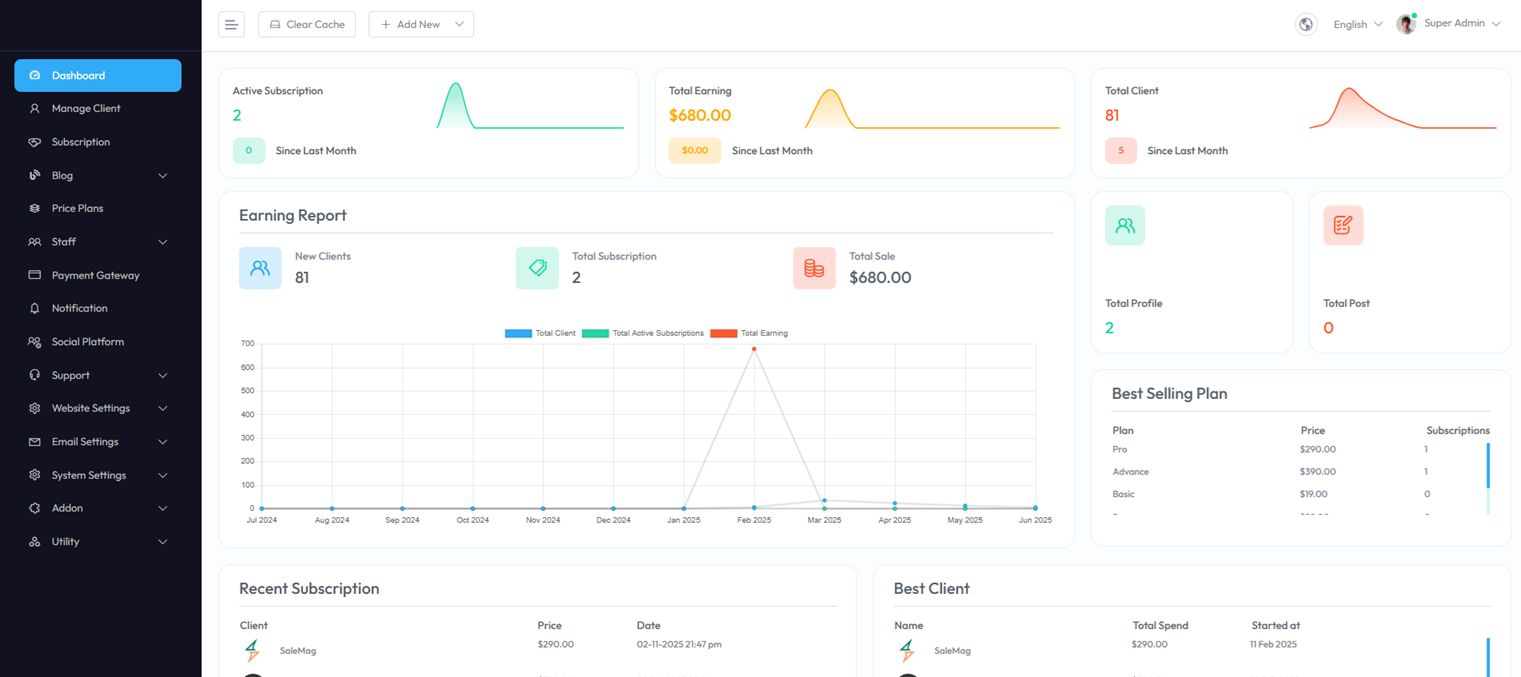Click the Utility icon in sidebar
1521x677 pixels.
[x=35, y=542]
